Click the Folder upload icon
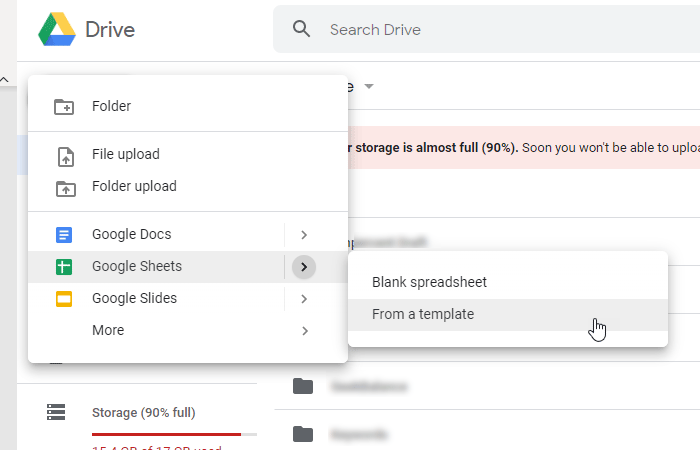The height and width of the screenshot is (450, 700). [64, 187]
